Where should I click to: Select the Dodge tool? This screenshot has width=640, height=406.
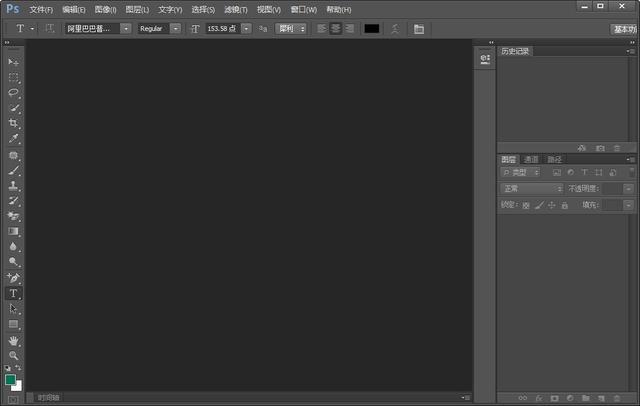pos(13,262)
